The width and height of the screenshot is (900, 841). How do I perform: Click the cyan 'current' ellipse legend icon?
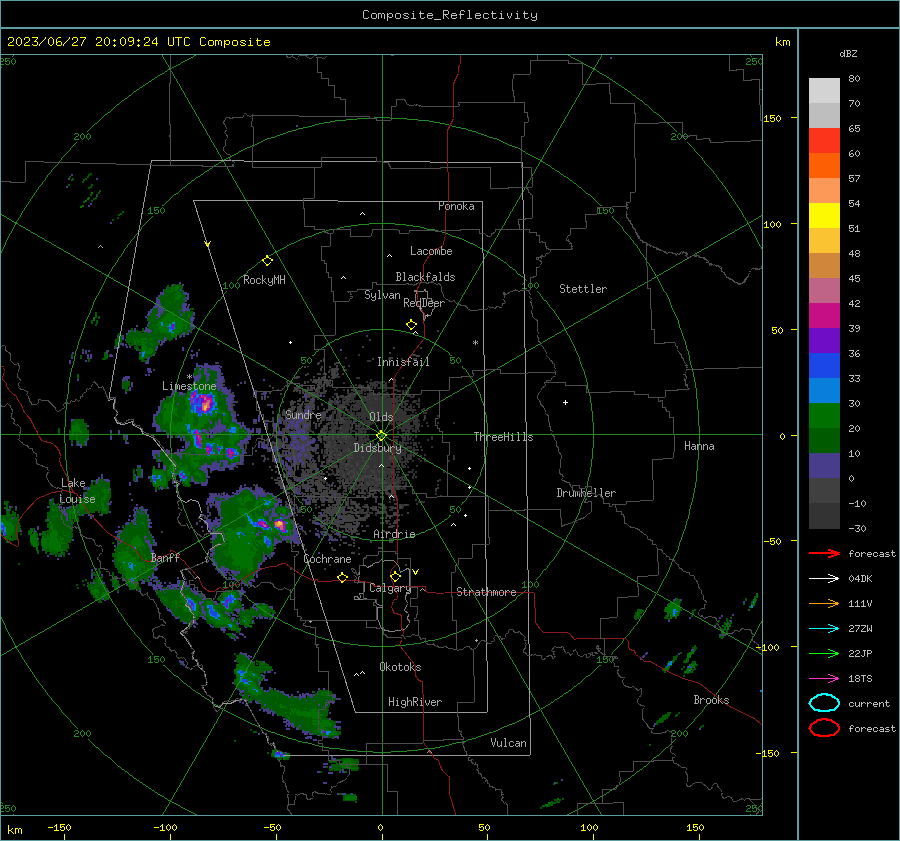click(824, 703)
